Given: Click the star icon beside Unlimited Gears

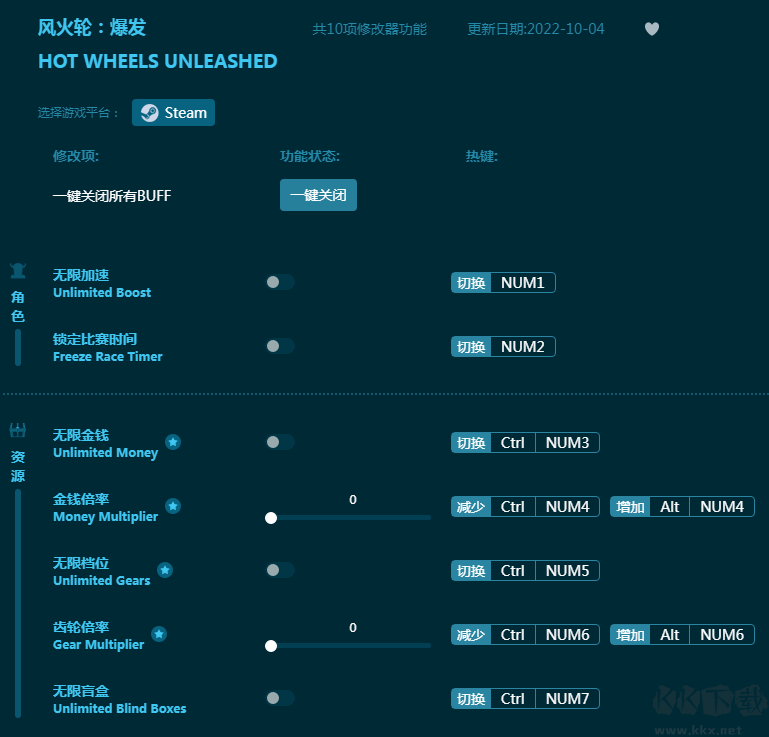Looking at the screenshot, I should (165, 570).
